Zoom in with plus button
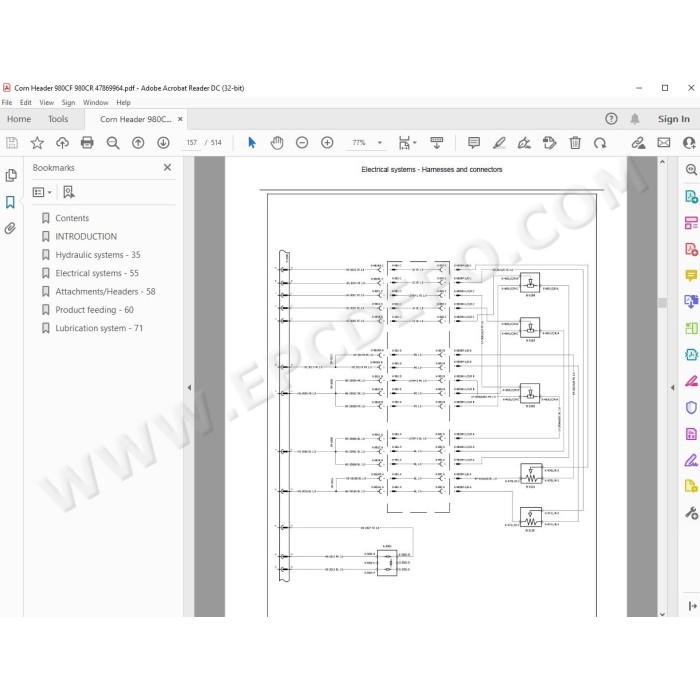Image resolution: width=700 pixels, height=700 pixels. (327, 143)
